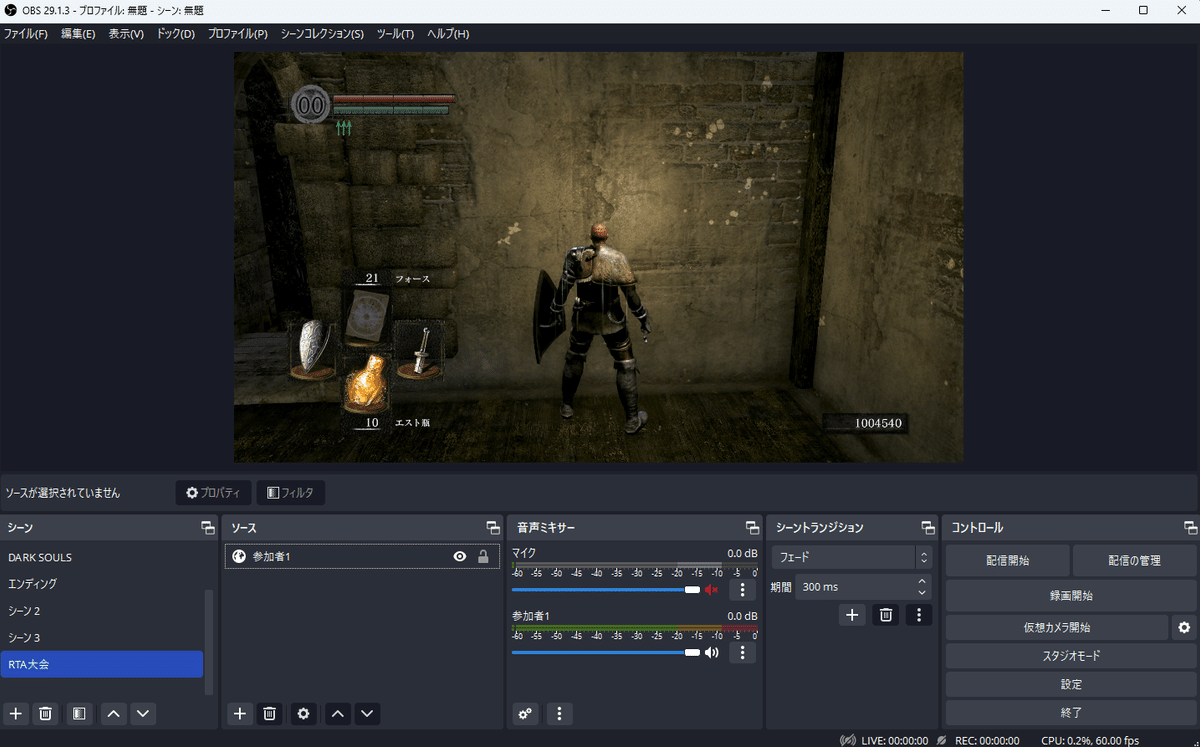
Task: Pop out the コントロール dock panel
Action: (x=1190, y=527)
